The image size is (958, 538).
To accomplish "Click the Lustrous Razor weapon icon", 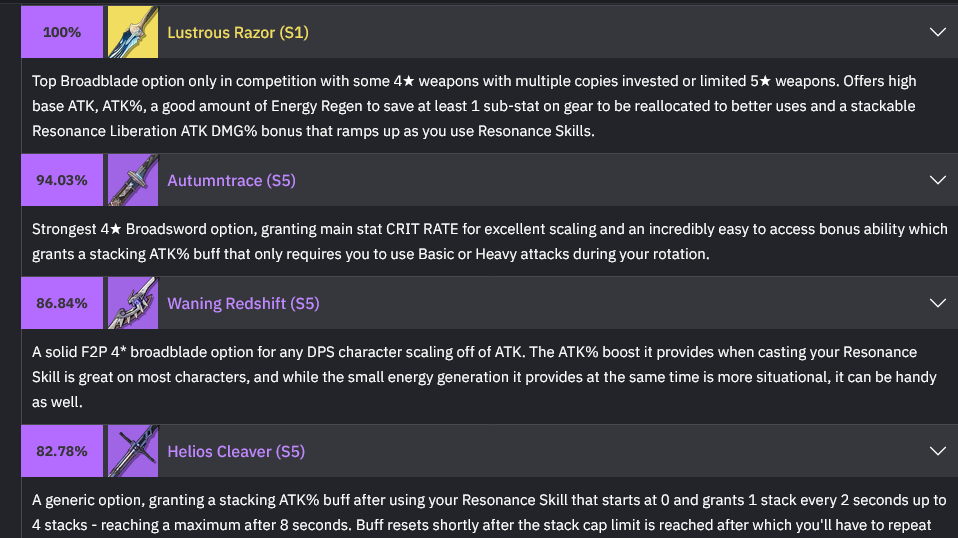I will (133, 32).
